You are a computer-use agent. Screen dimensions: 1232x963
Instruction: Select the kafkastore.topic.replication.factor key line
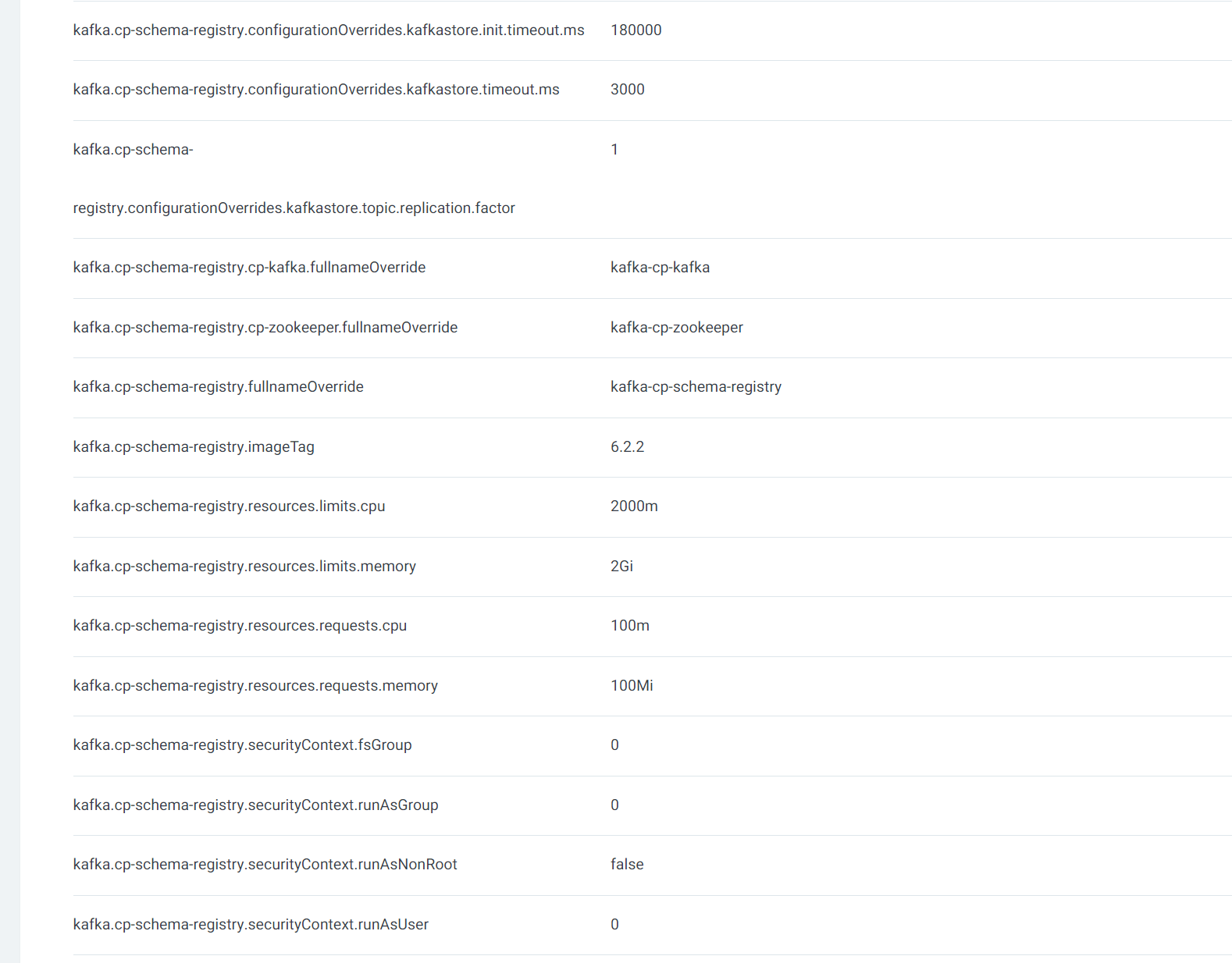point(294,208)
